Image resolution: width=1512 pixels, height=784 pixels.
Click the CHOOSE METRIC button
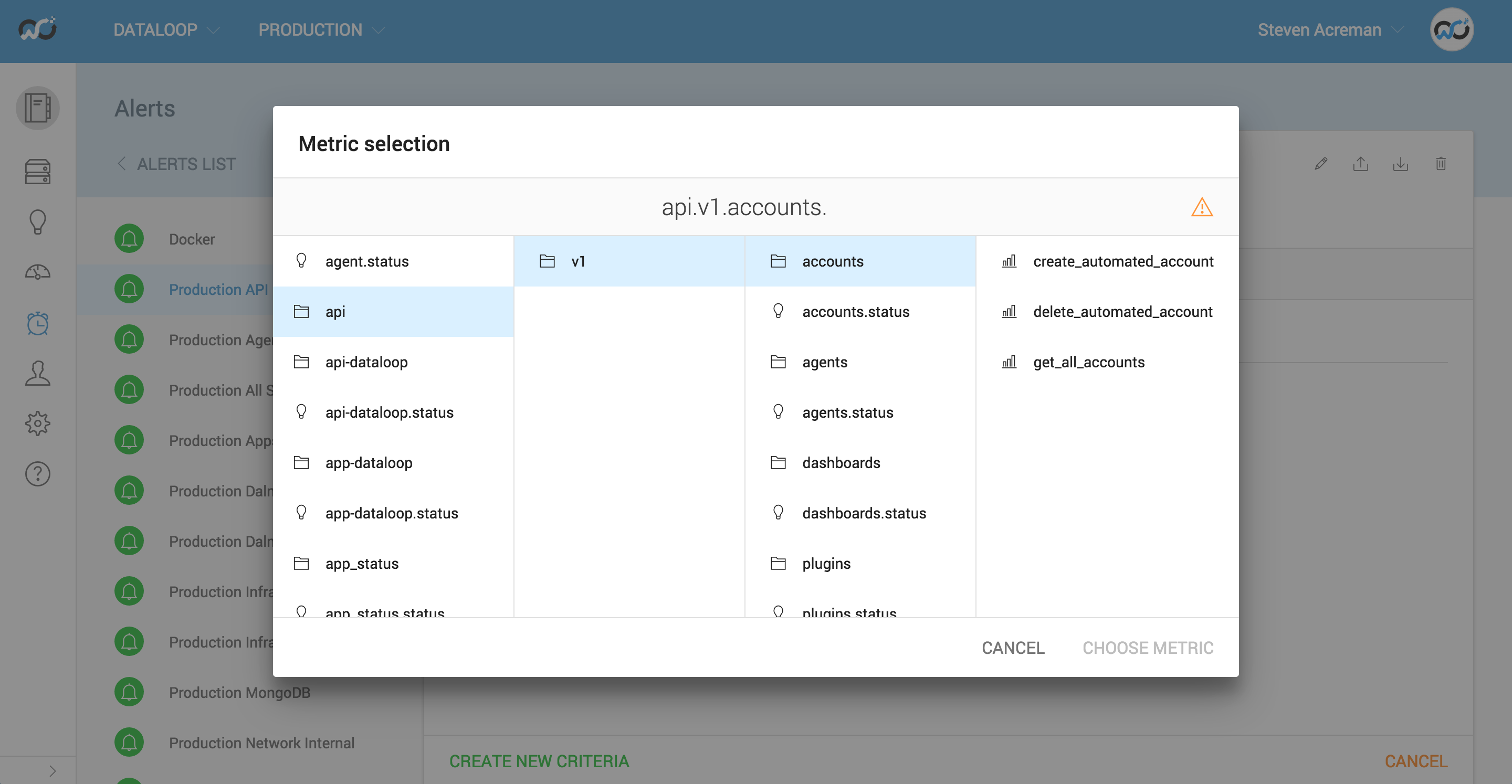pyautogui.click(x=1148, y=648)
